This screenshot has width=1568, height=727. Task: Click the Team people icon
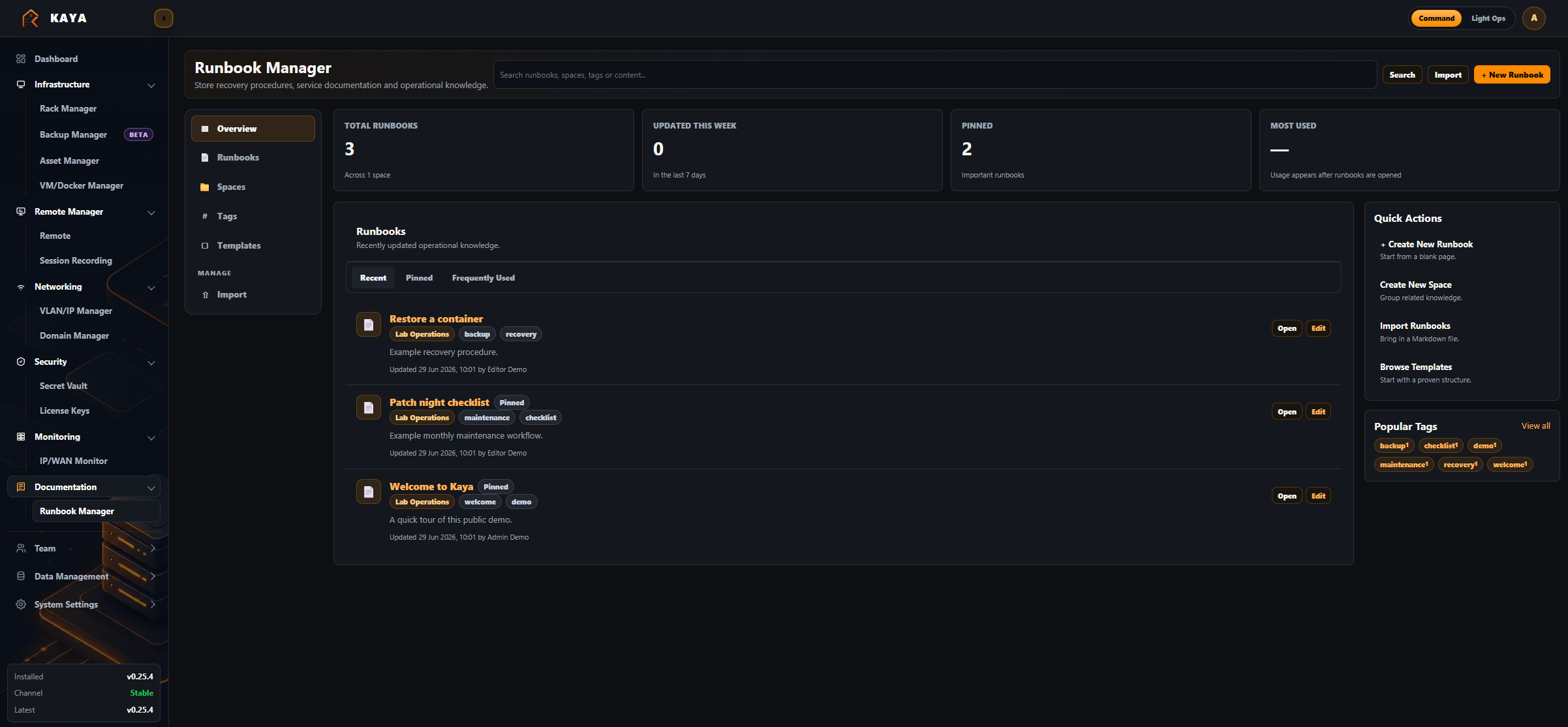click(21, 548)
